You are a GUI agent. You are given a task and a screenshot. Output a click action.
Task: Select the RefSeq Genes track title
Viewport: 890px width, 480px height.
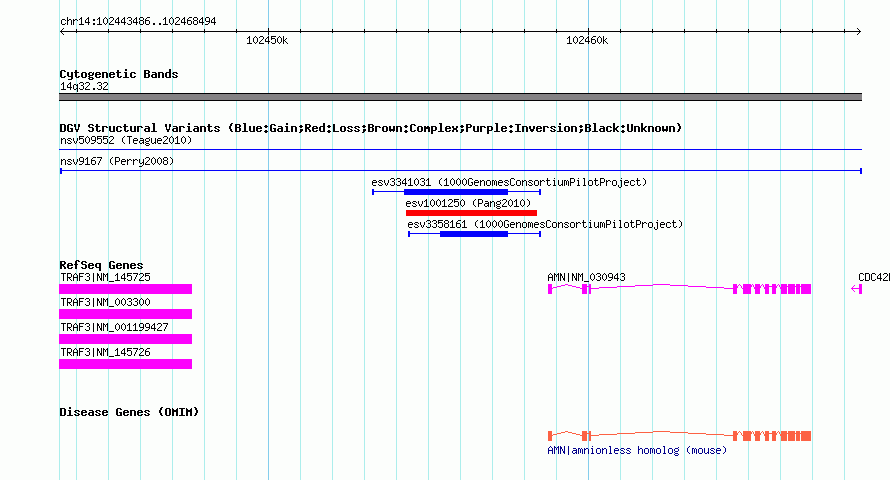101,265
